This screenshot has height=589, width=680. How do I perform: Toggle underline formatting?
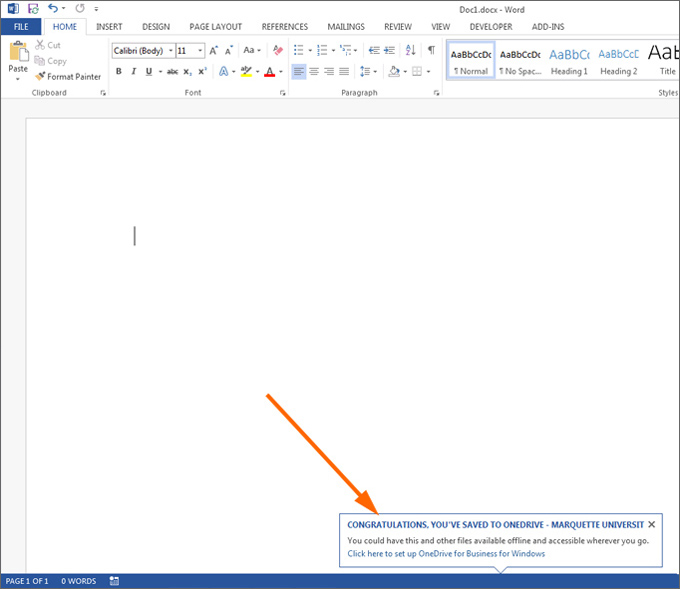148,71
